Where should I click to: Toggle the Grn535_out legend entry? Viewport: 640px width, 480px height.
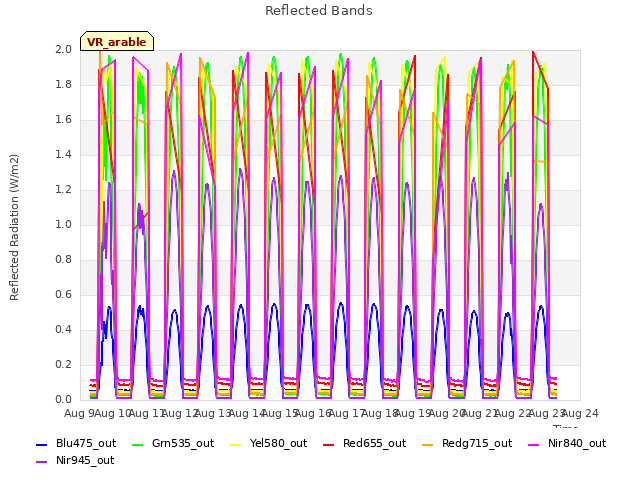(173, 443)
